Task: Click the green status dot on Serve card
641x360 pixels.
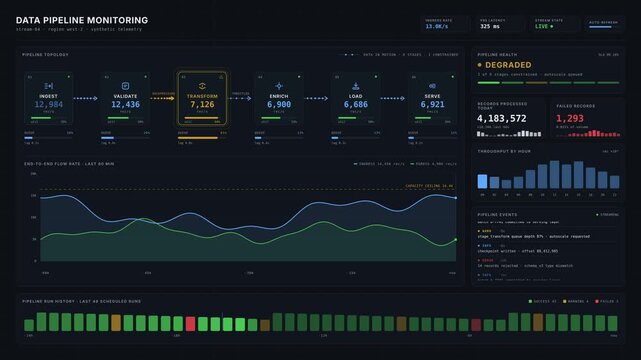Action: click(453, 76)
